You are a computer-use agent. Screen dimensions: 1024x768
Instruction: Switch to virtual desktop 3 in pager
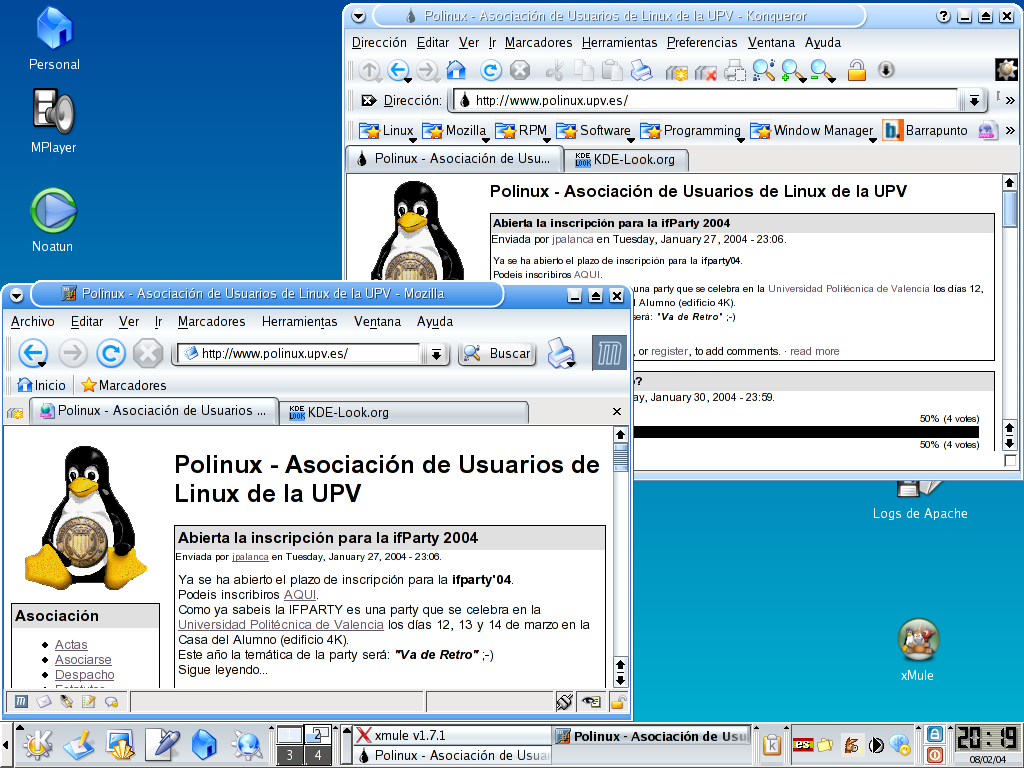(x=289, y=755)
